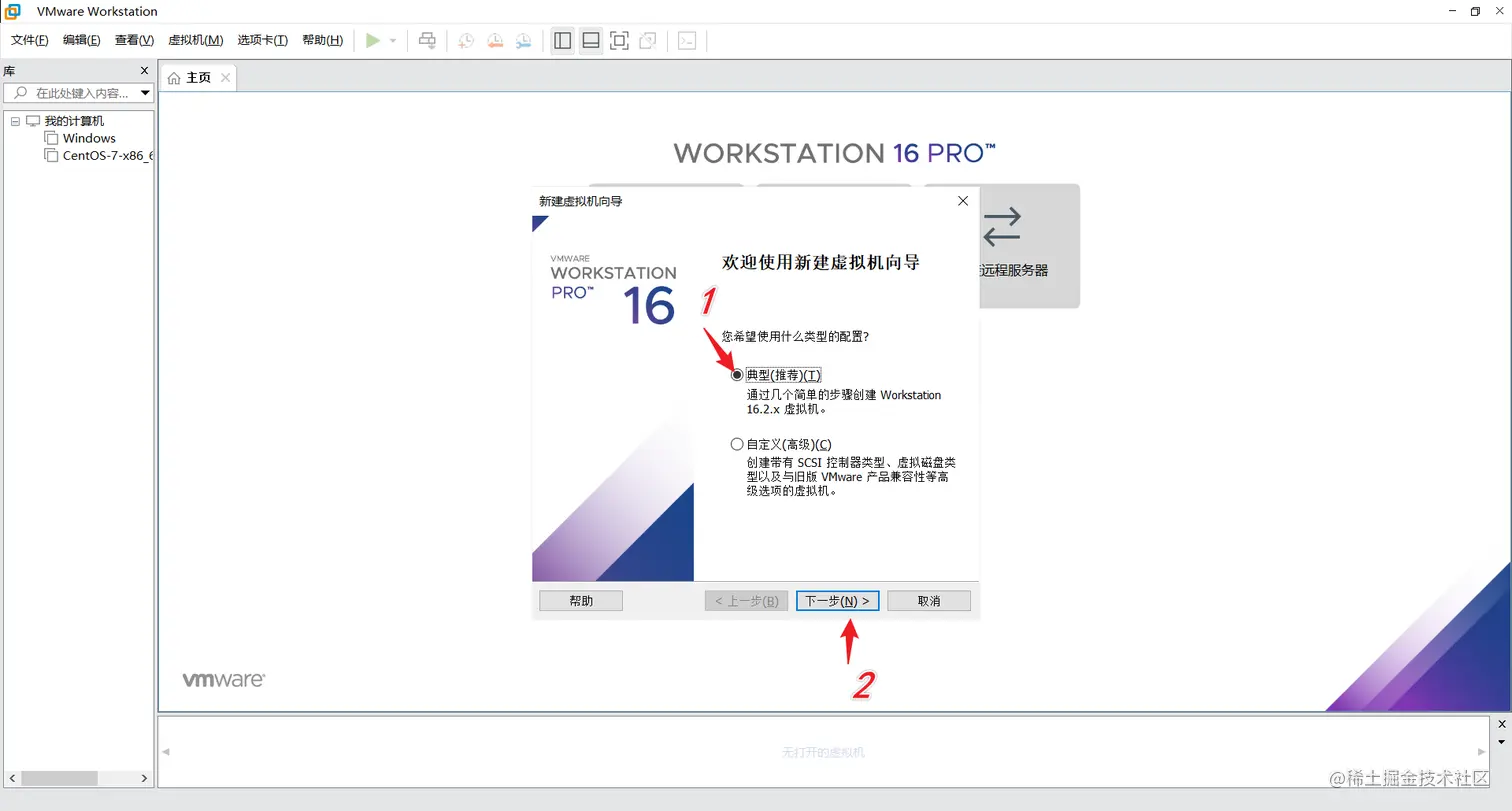The image size is (1512, 811).
Task: Click the send Ctrl+Alt+Del toolbar icon
Action: (x=427, y=40)
